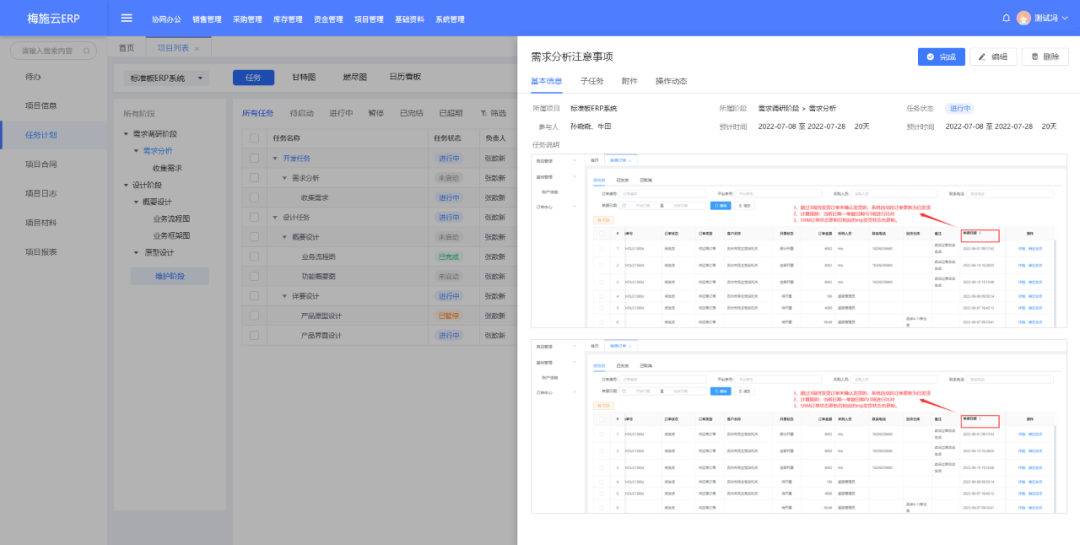
Task: Open the 项目管理 top menu
Action: [368, 19]
